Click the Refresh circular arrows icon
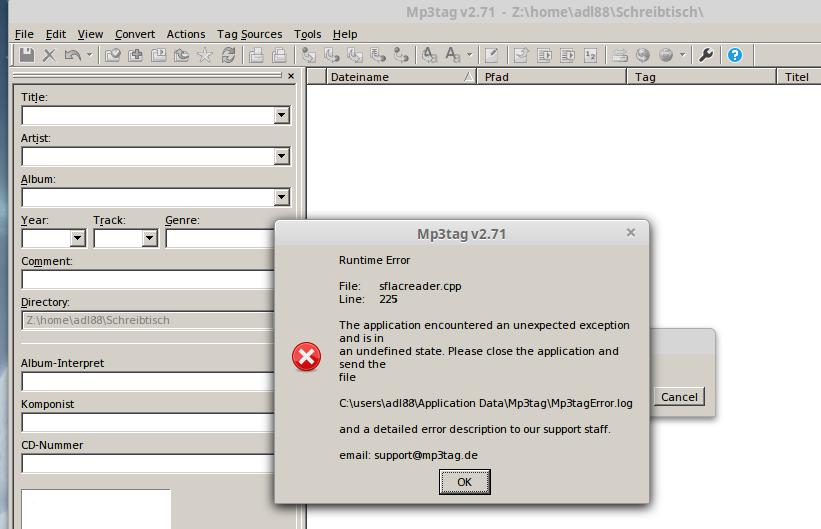The height and width of the screenshot is (529, 821). pyautogui.click(x=228, y=54)
